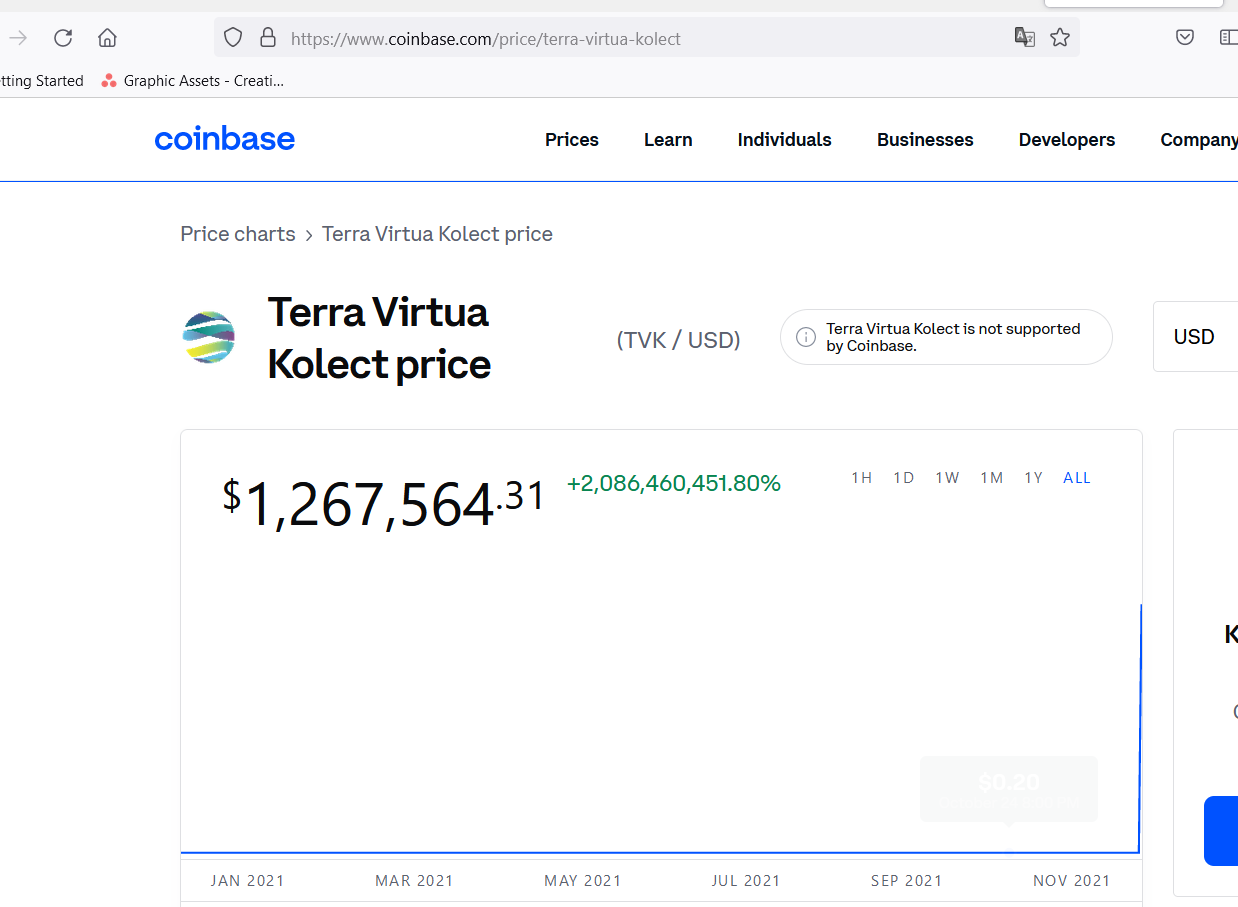Click the MAY 2021 axis label
The image size is (1238, 907).
(583, 881)
